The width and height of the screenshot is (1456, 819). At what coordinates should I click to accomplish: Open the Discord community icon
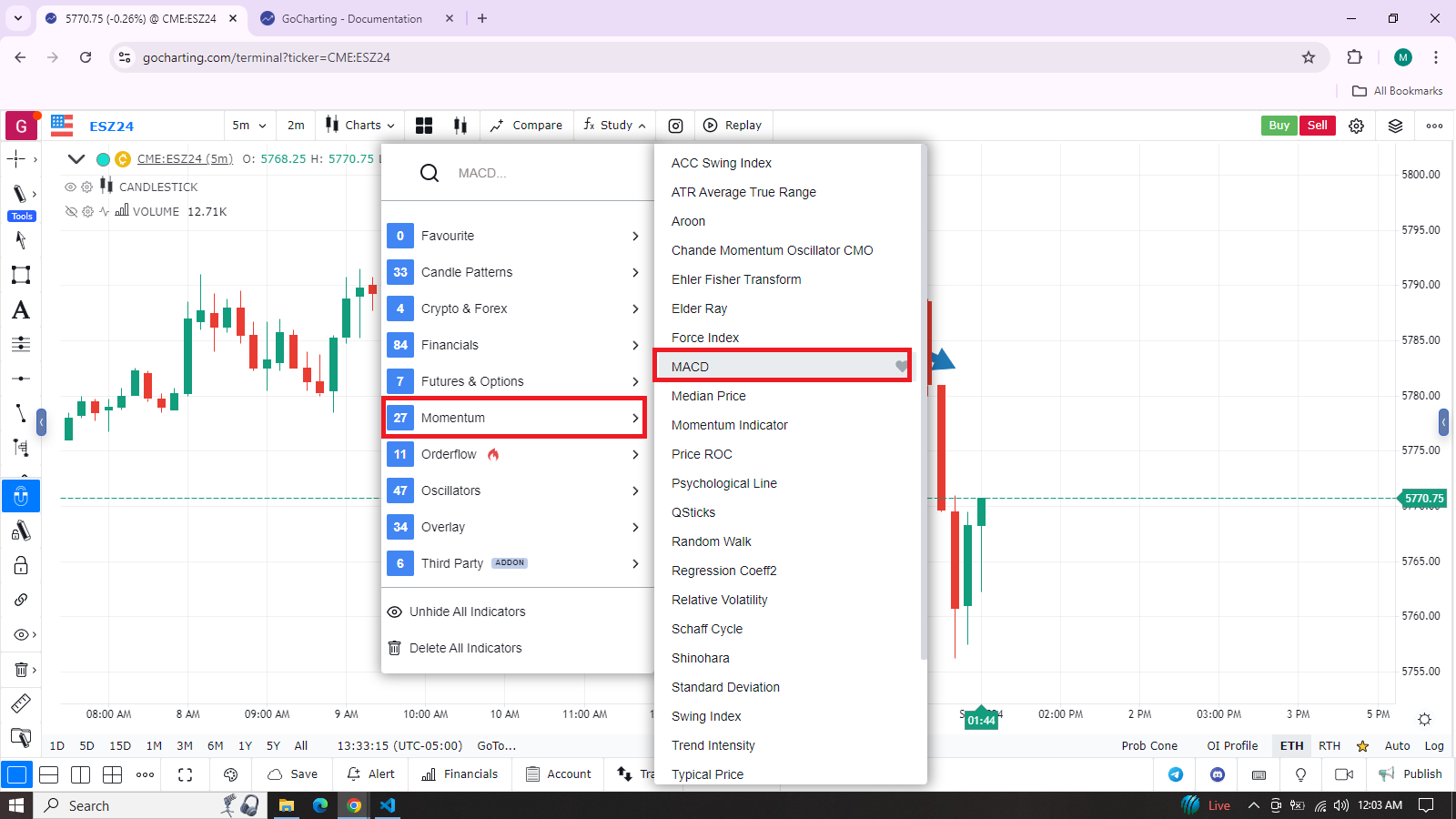pyautogui.click(x=1218, y=774)
